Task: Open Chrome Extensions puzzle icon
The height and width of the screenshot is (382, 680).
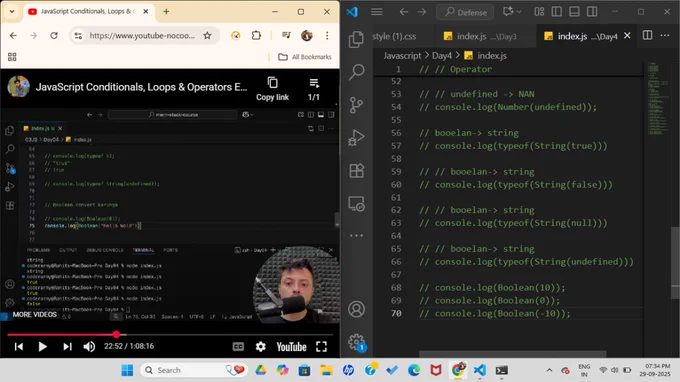Action: pos(256,36)
